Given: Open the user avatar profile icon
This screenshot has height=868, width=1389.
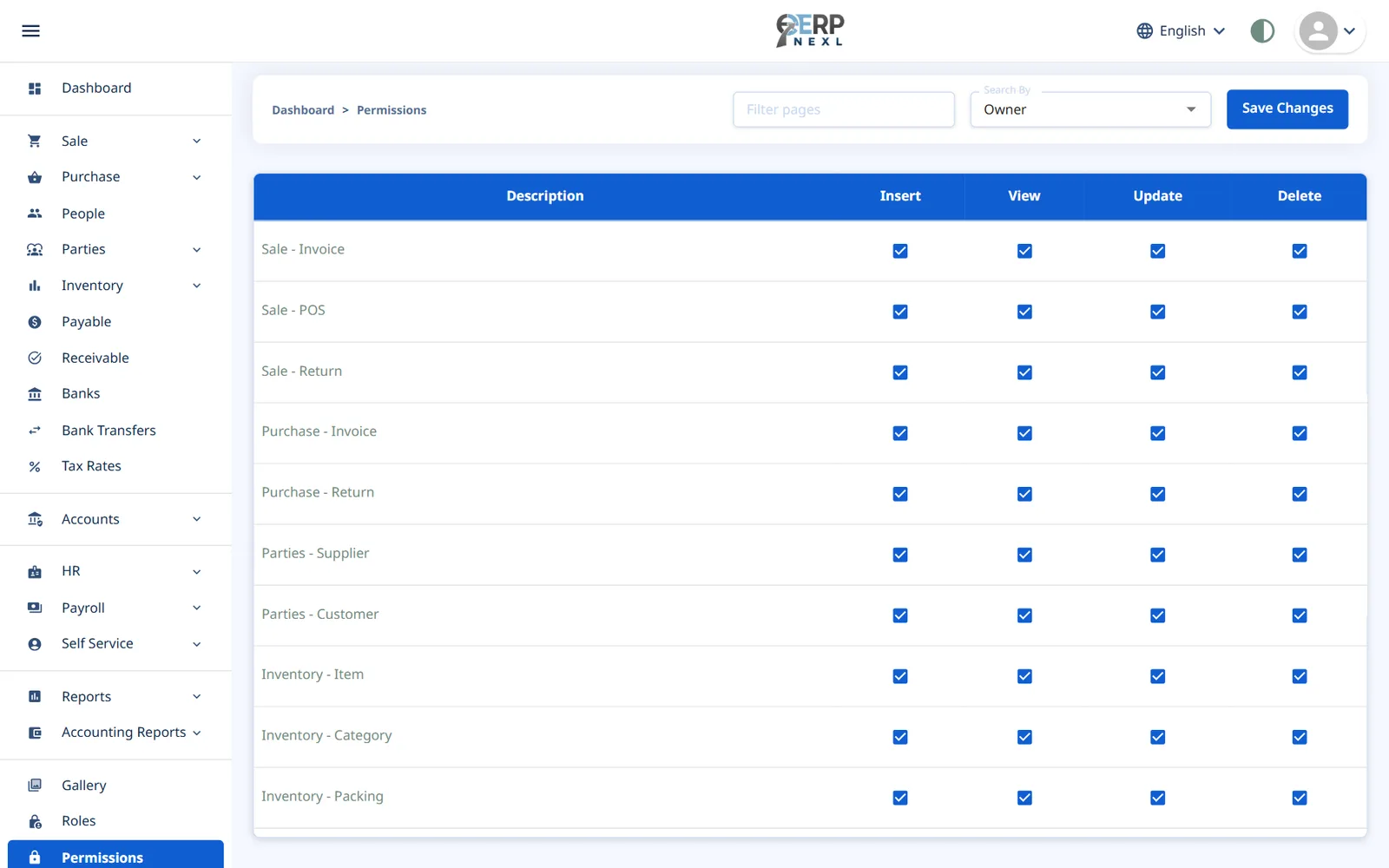Looking at the screenshot, I should (x=1318, y=31).
